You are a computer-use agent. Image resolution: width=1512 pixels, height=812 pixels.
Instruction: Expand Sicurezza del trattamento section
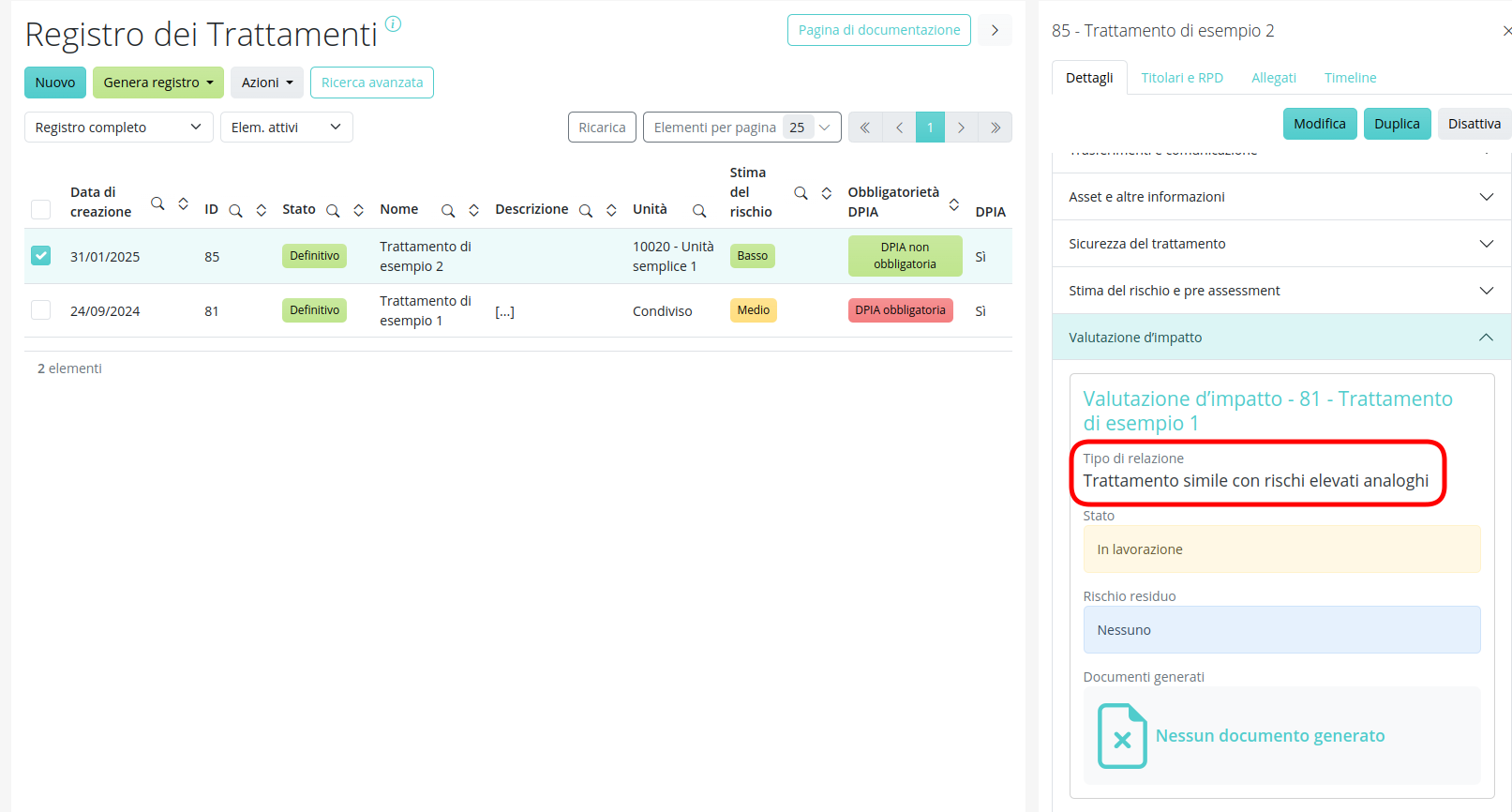pyautogui.click(x=1281, y=244)
